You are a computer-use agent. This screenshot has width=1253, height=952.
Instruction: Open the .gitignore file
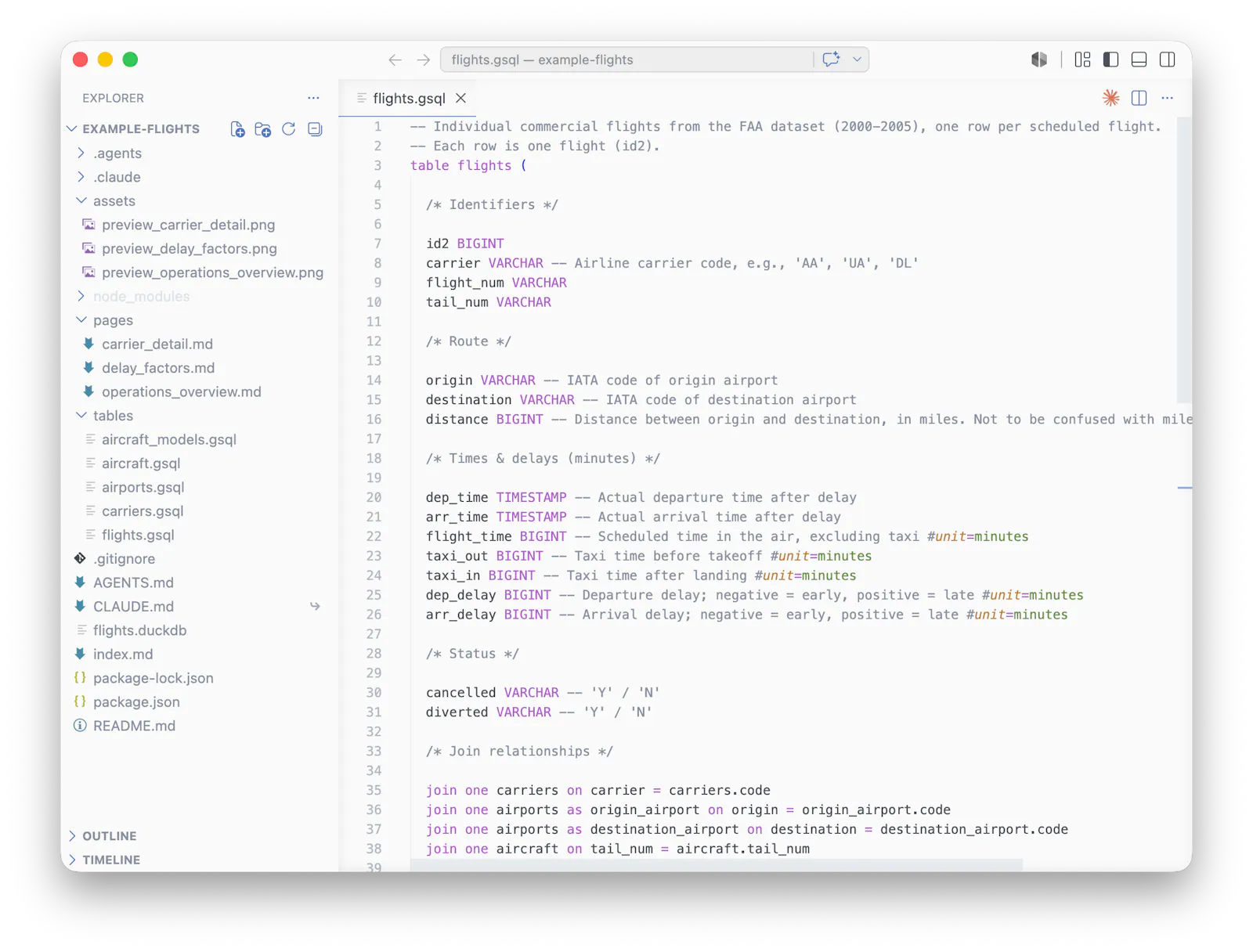pos(124,559)
